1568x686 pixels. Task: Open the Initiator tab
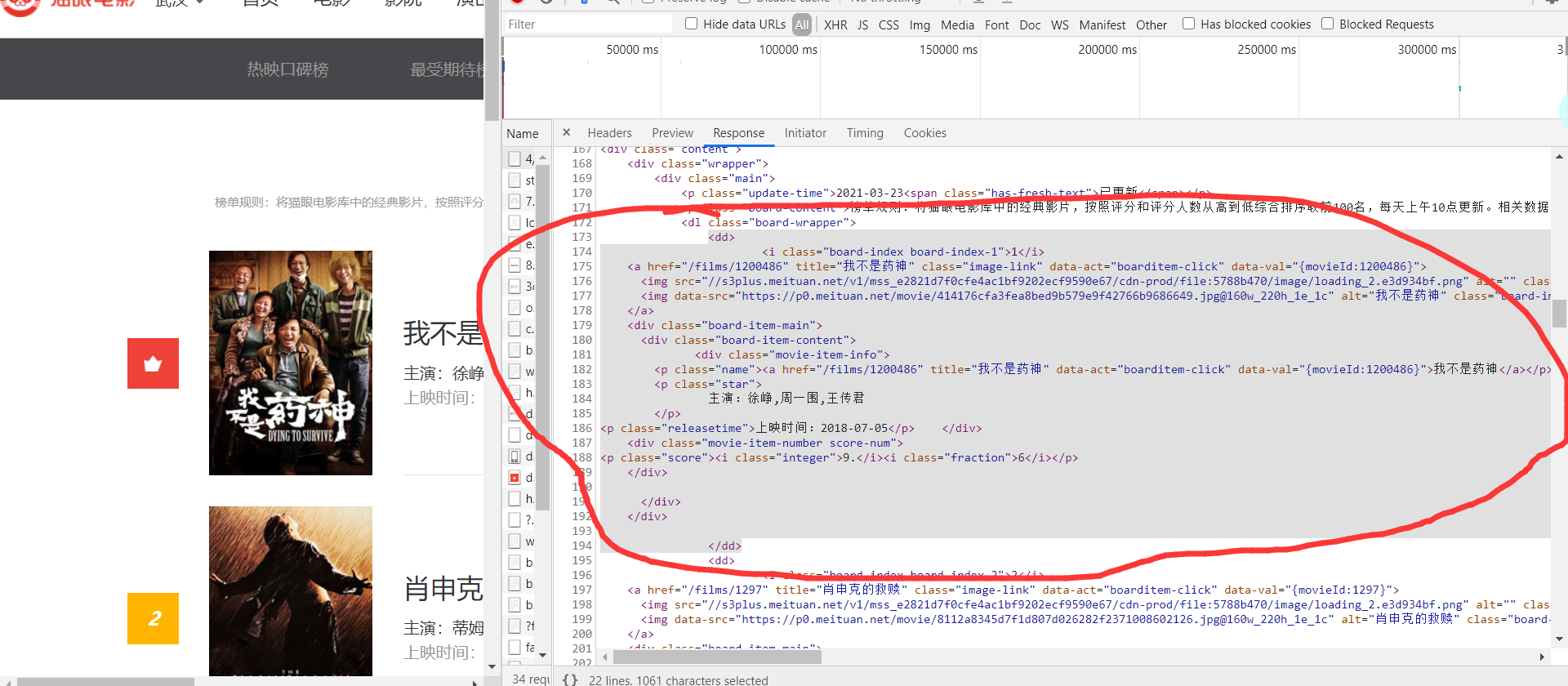pos(805,132)
